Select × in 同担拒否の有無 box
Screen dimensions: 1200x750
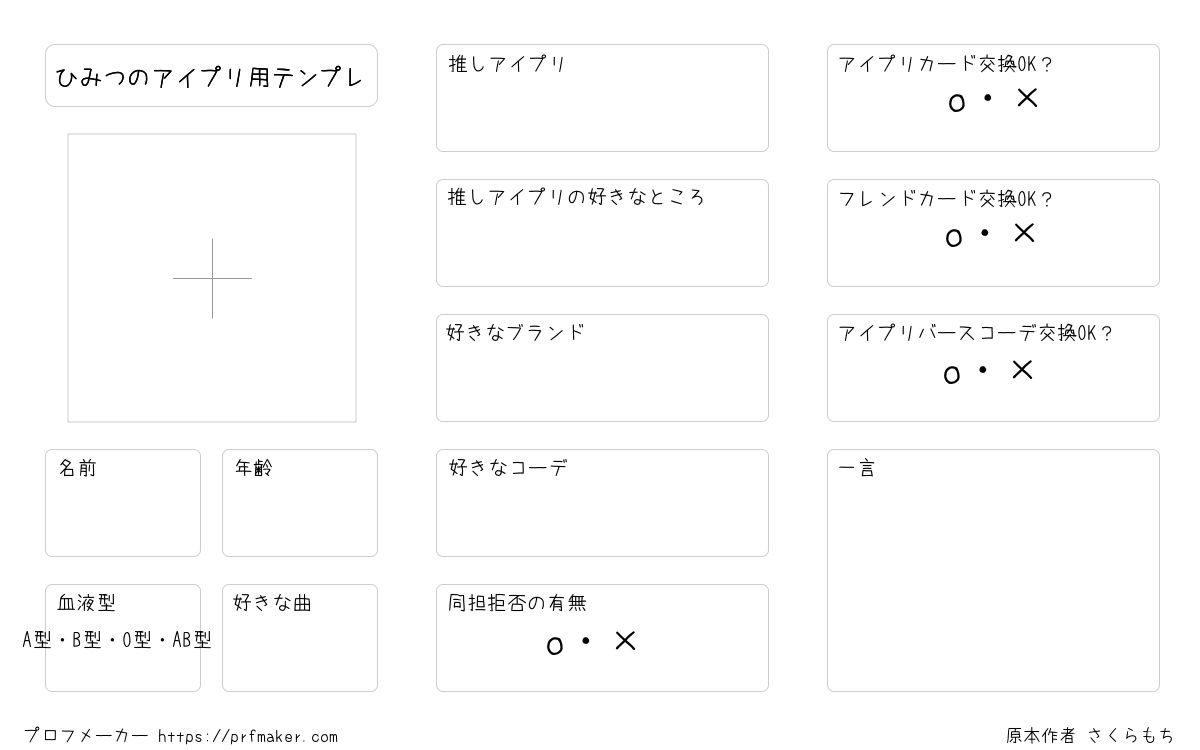pos(625,641)
